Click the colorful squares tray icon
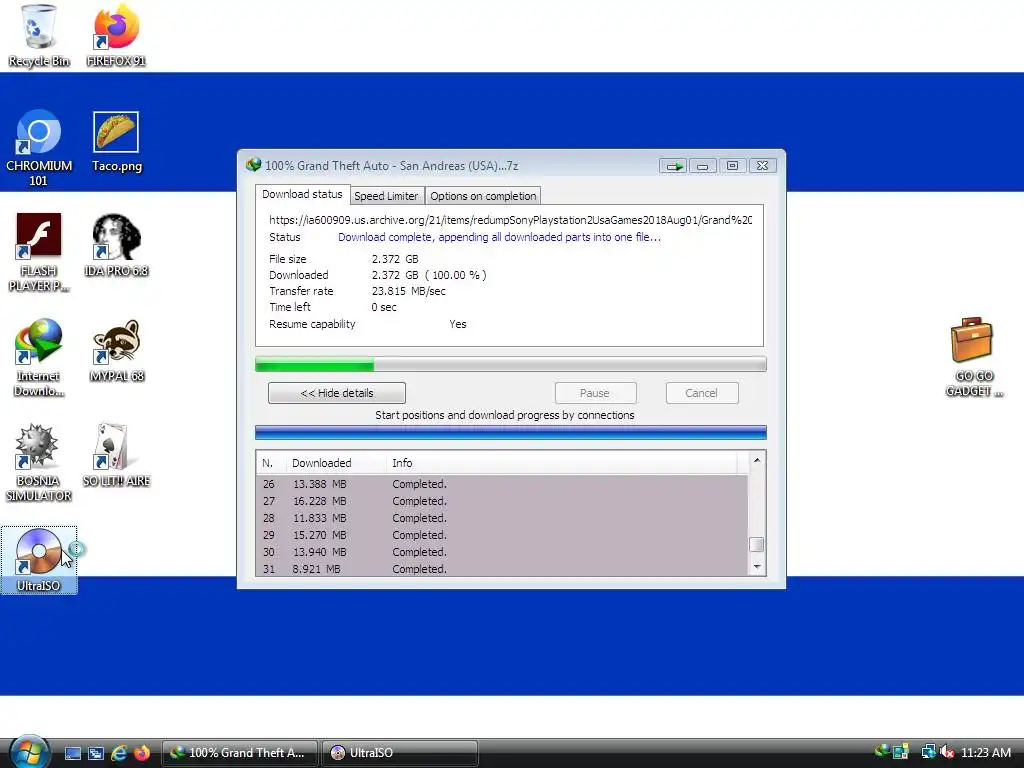1024x768 pixels. click(901, 752)
